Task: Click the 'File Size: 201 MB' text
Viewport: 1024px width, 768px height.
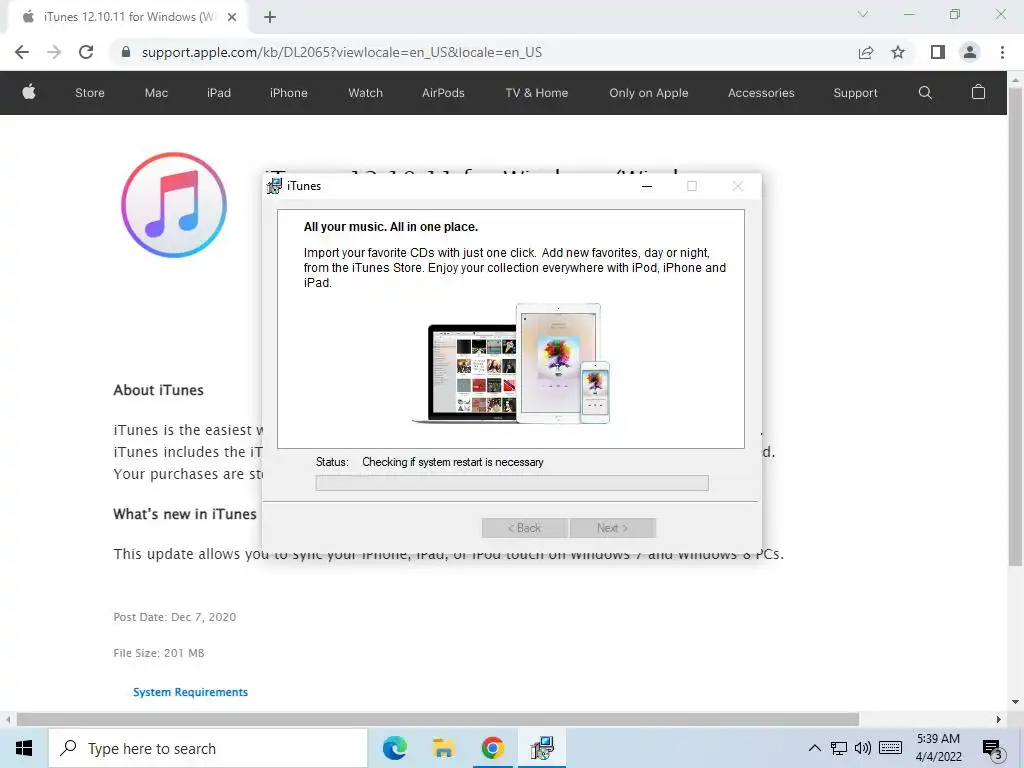Action: point(159,652)
